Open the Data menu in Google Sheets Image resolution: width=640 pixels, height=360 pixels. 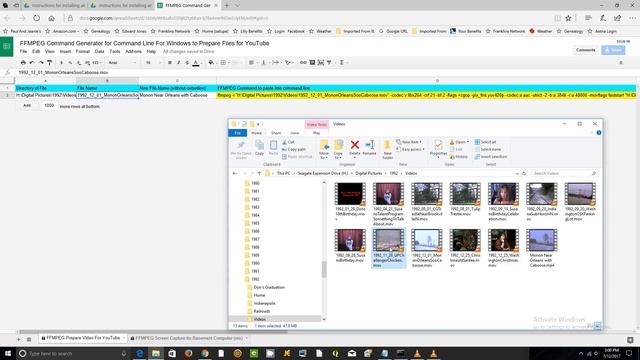(x=99, y=51)
